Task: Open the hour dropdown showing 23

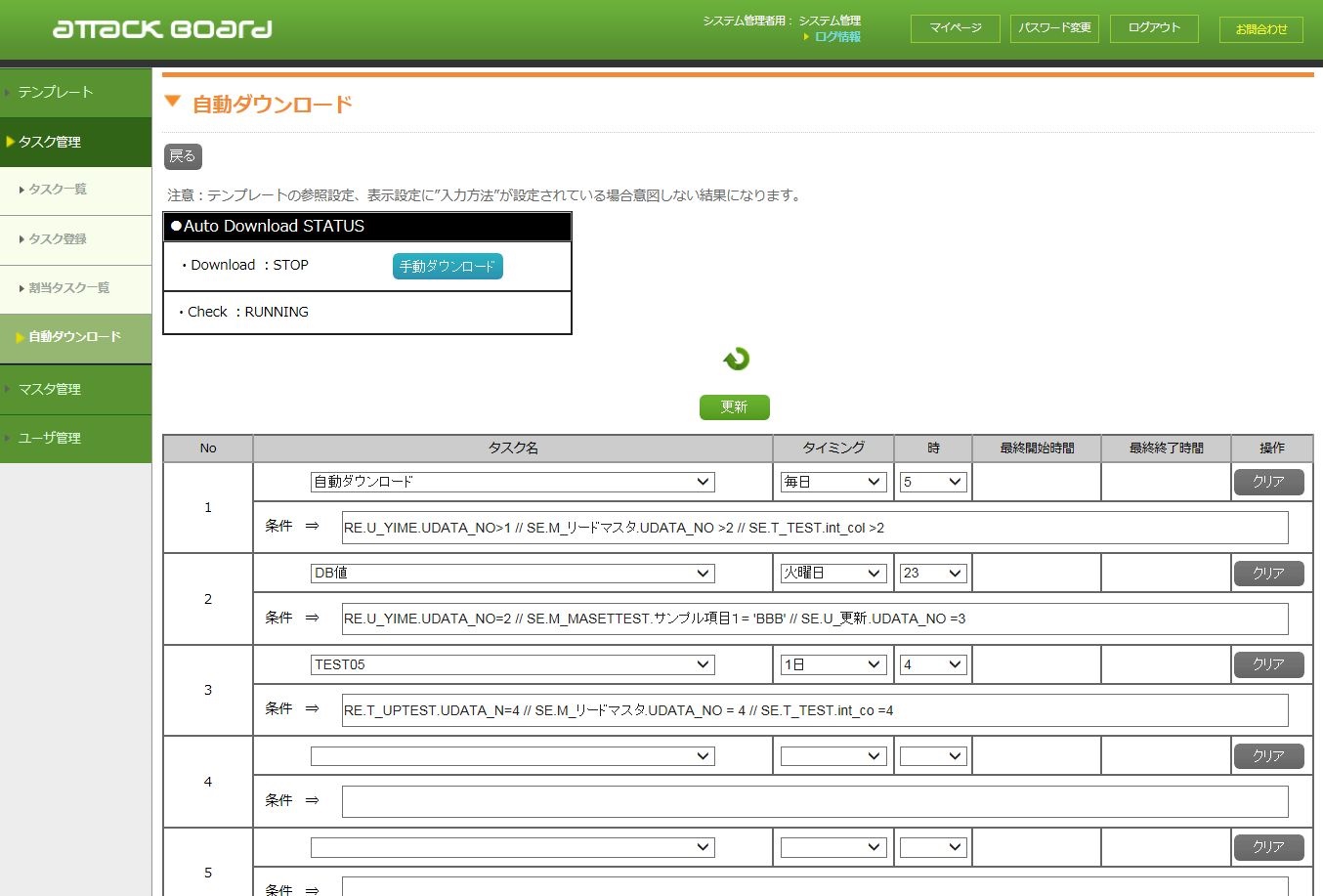Action: [933, 574]
